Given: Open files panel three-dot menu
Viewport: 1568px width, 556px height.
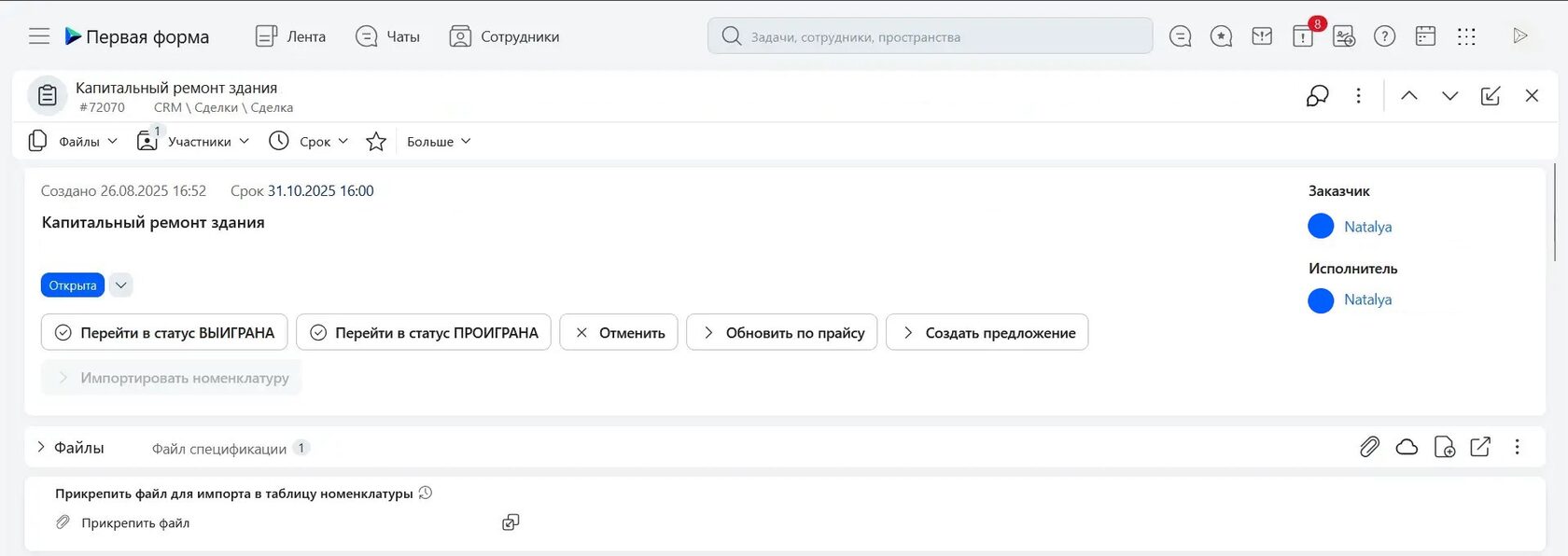Looking at the screenshot, I should click(x=1518, y=447).
